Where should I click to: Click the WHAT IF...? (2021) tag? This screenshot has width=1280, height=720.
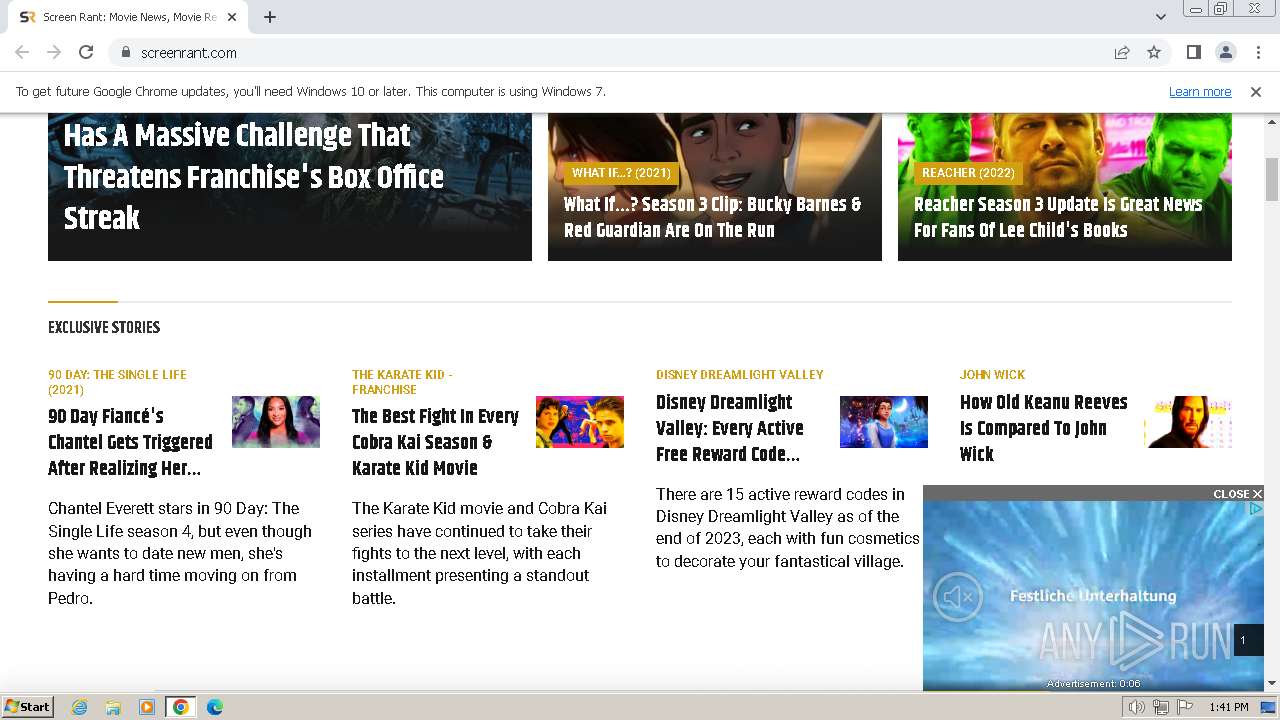pyautogui.click(x=621, y=173)
